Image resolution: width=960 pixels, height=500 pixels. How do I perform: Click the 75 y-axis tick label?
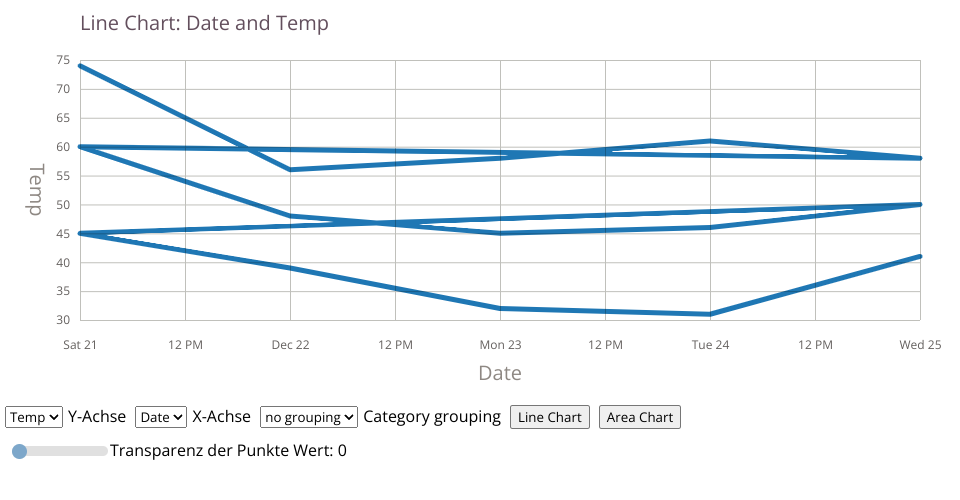tap(63, 60)
